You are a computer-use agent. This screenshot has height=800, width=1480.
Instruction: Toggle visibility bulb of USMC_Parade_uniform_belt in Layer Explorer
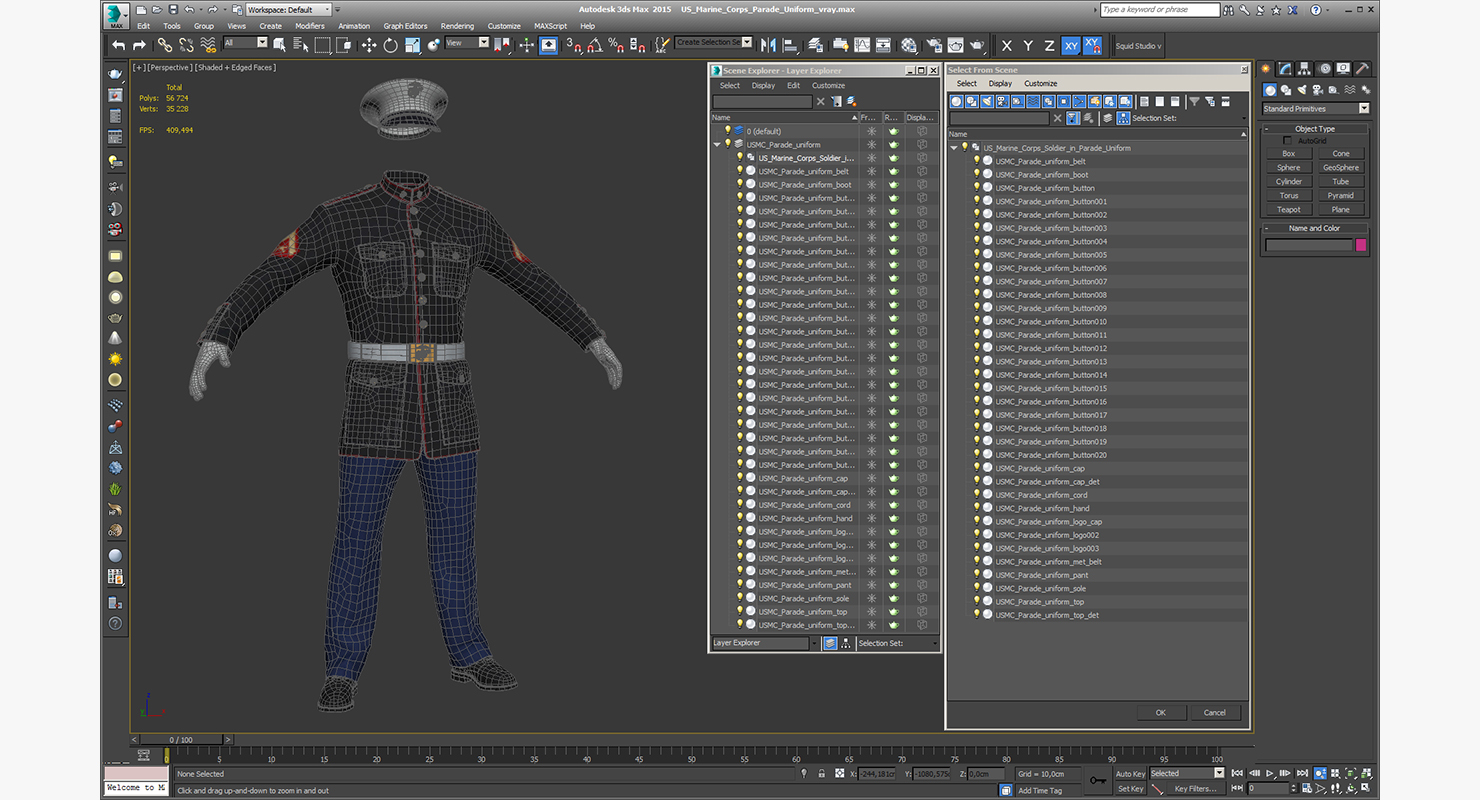[740, 171]
